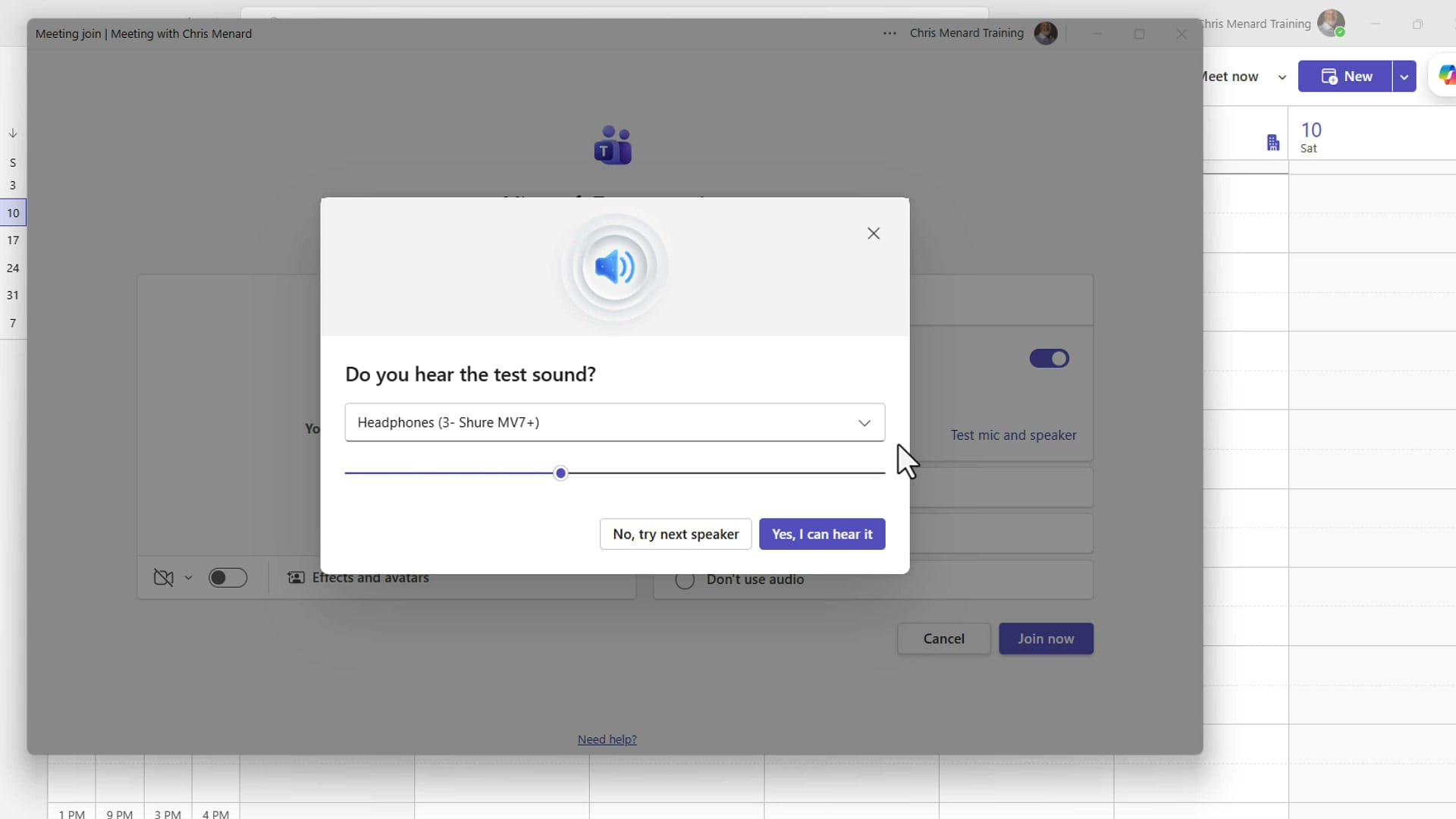Click the building icon next to Saturday
This screenshot has width=1456, height=819.
click(x=1273, y=143)
